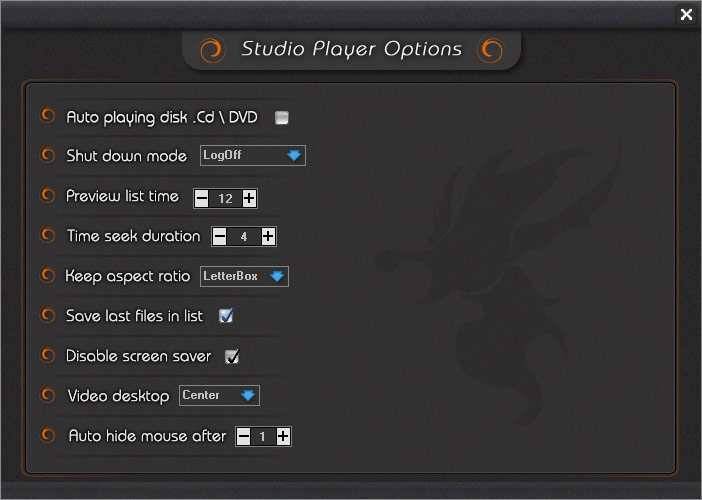Decrease Preview list time with minus
This screenshot has width=702, height=500.
202,198
